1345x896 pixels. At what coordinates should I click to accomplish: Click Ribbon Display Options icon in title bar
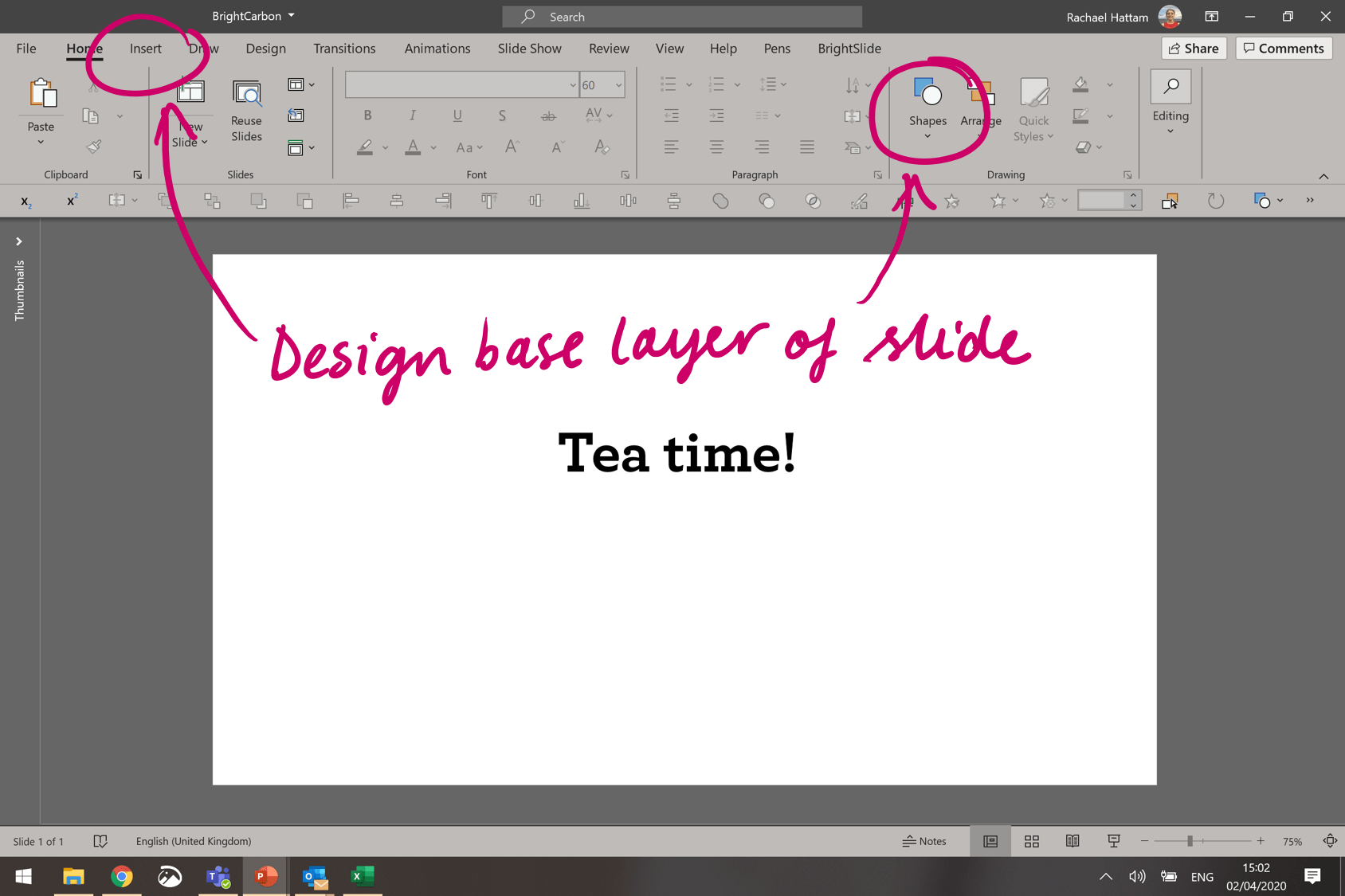(1212, 17)
